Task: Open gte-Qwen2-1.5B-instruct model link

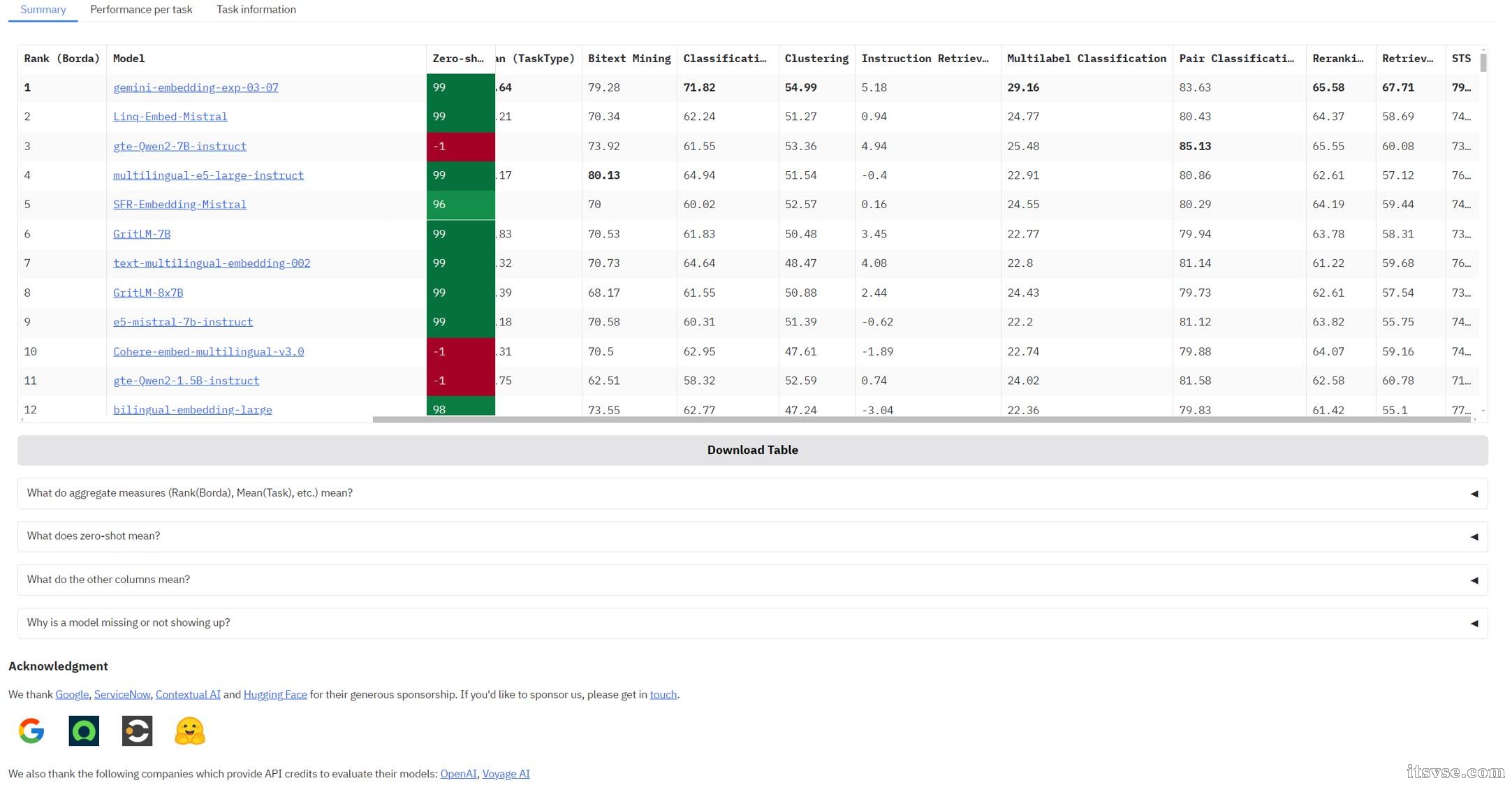Action: 186,381
